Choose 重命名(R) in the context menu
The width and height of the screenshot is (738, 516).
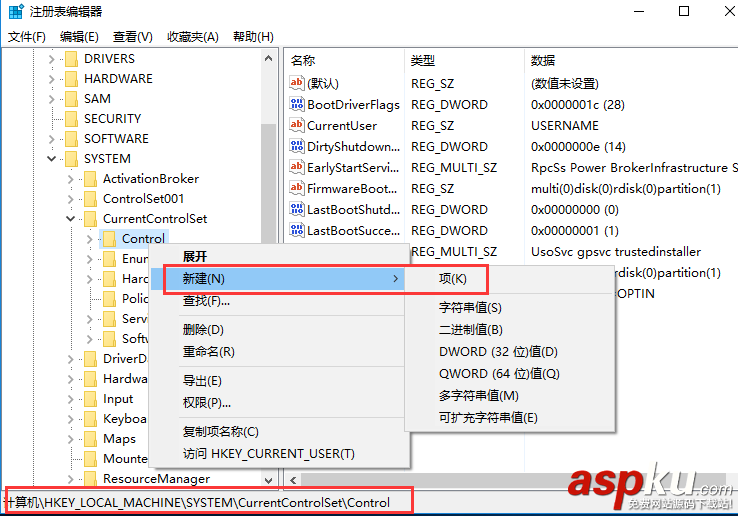(280, 352)
